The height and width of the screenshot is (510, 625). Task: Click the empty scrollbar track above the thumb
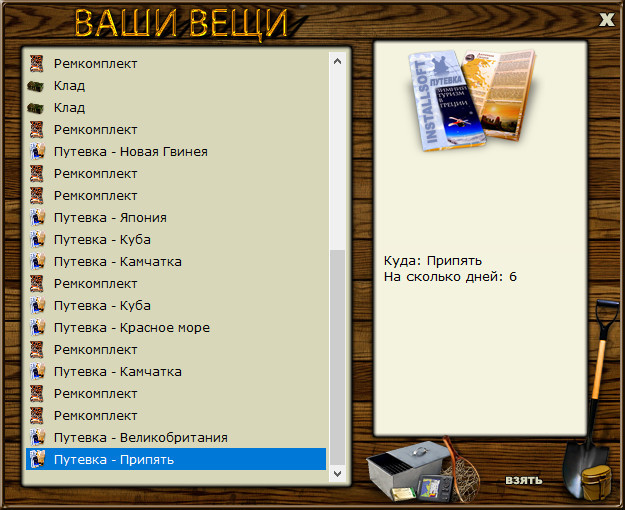(337, 159)
